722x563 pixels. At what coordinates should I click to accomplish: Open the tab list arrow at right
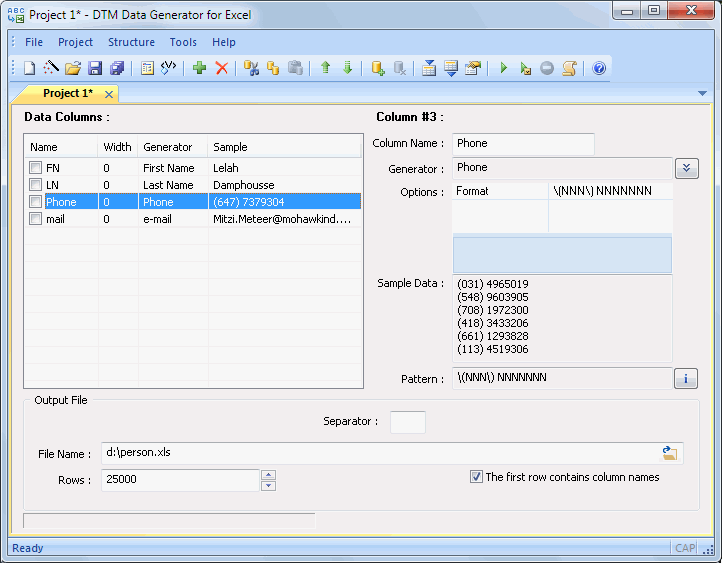(702, 93)
